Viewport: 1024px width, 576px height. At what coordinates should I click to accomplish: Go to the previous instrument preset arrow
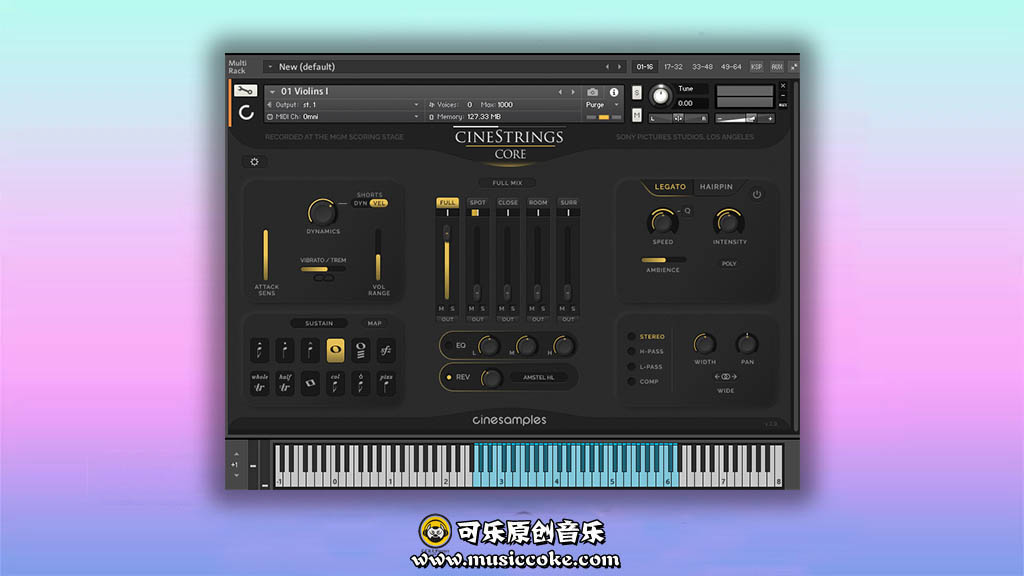[x=560, y=92]
